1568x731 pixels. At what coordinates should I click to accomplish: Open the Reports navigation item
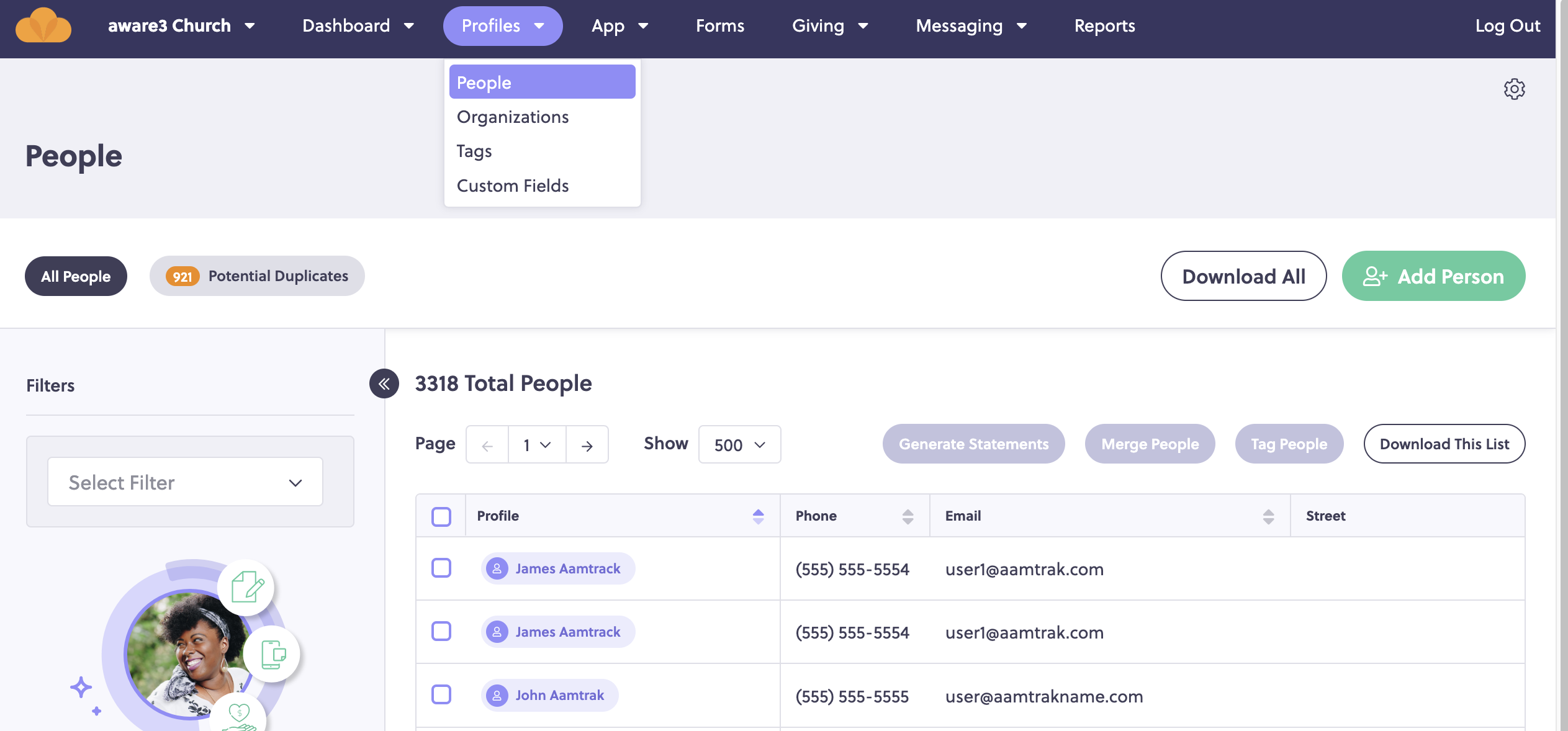[1104, 25]
